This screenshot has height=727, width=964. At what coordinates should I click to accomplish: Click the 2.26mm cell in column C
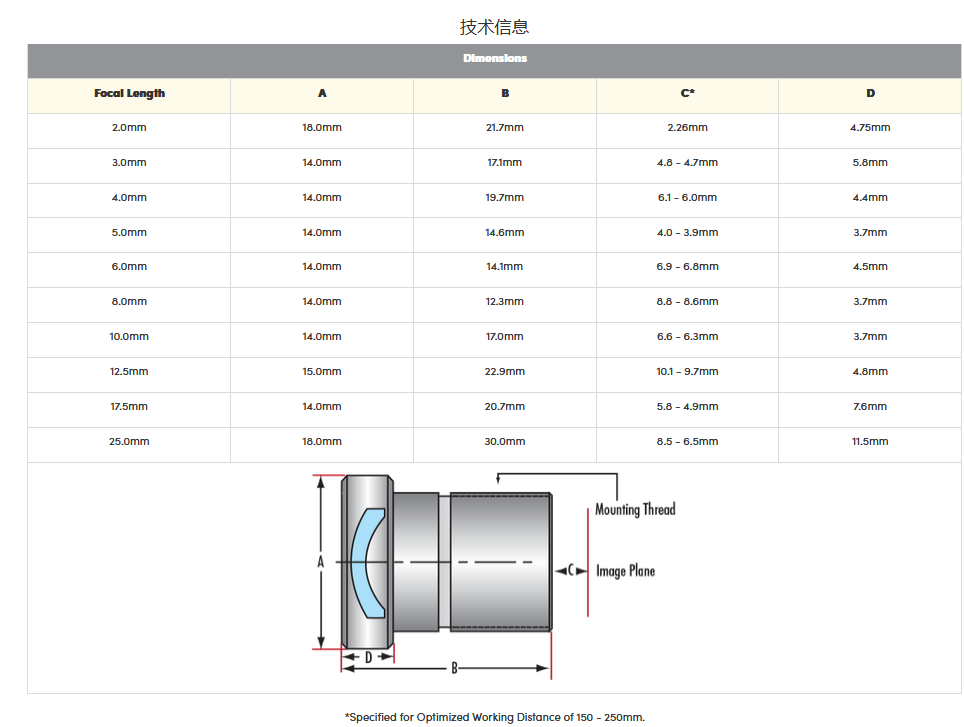[x=687, y=128]
